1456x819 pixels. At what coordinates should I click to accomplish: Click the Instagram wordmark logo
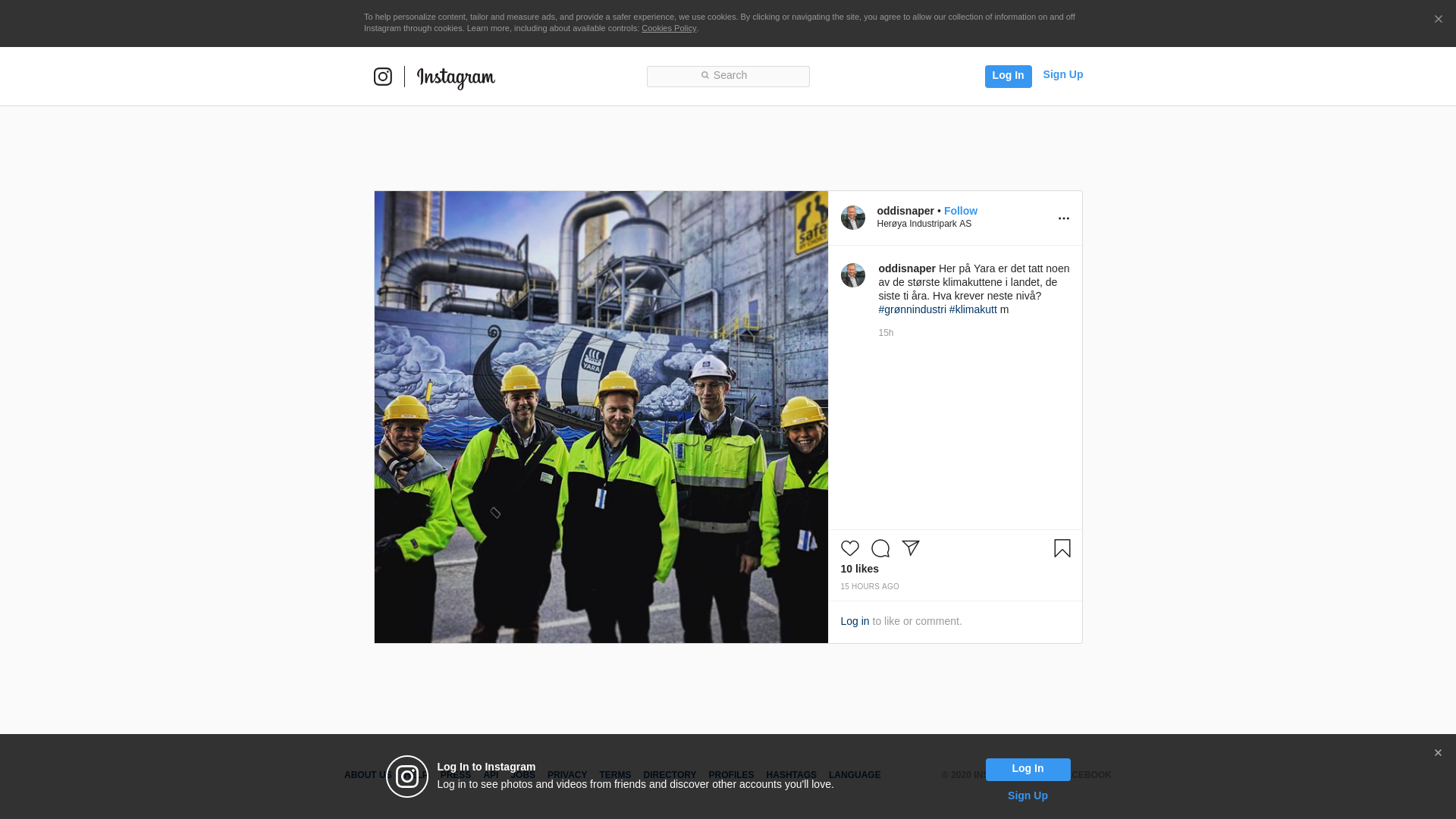pyautogui.click(x=456, y=78)
